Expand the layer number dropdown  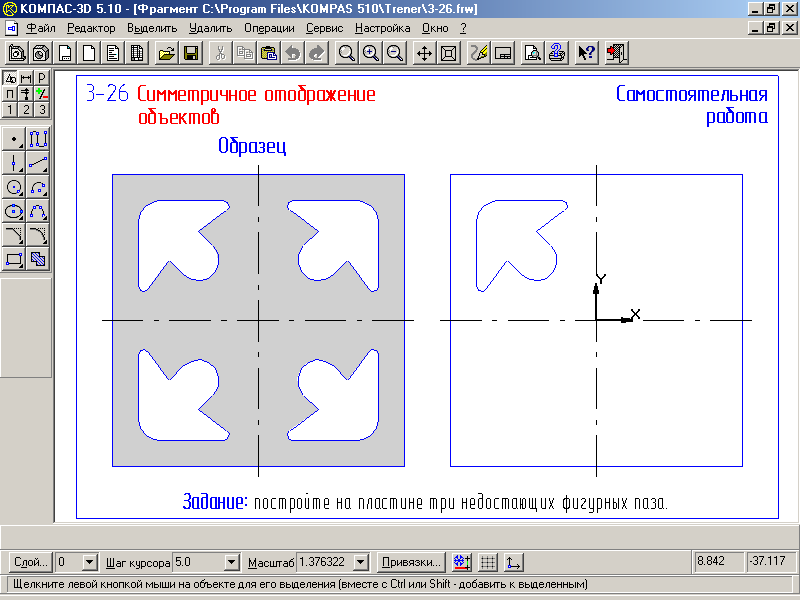tap(89, 562)
